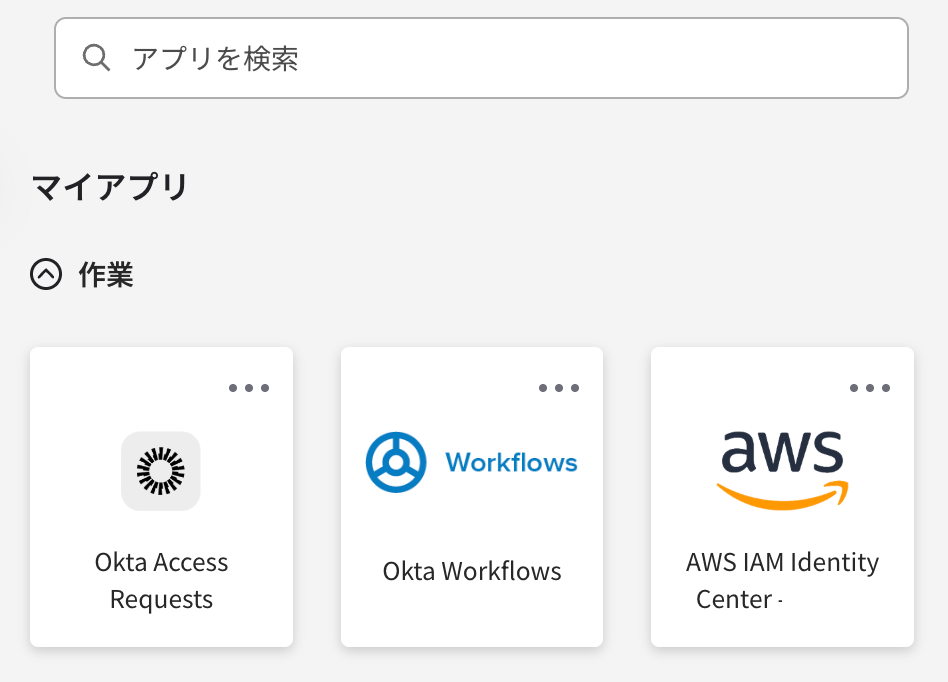This screenshot has width=948, height=682.
Task: Click the search magnifier icon
Action: [96, 57]
